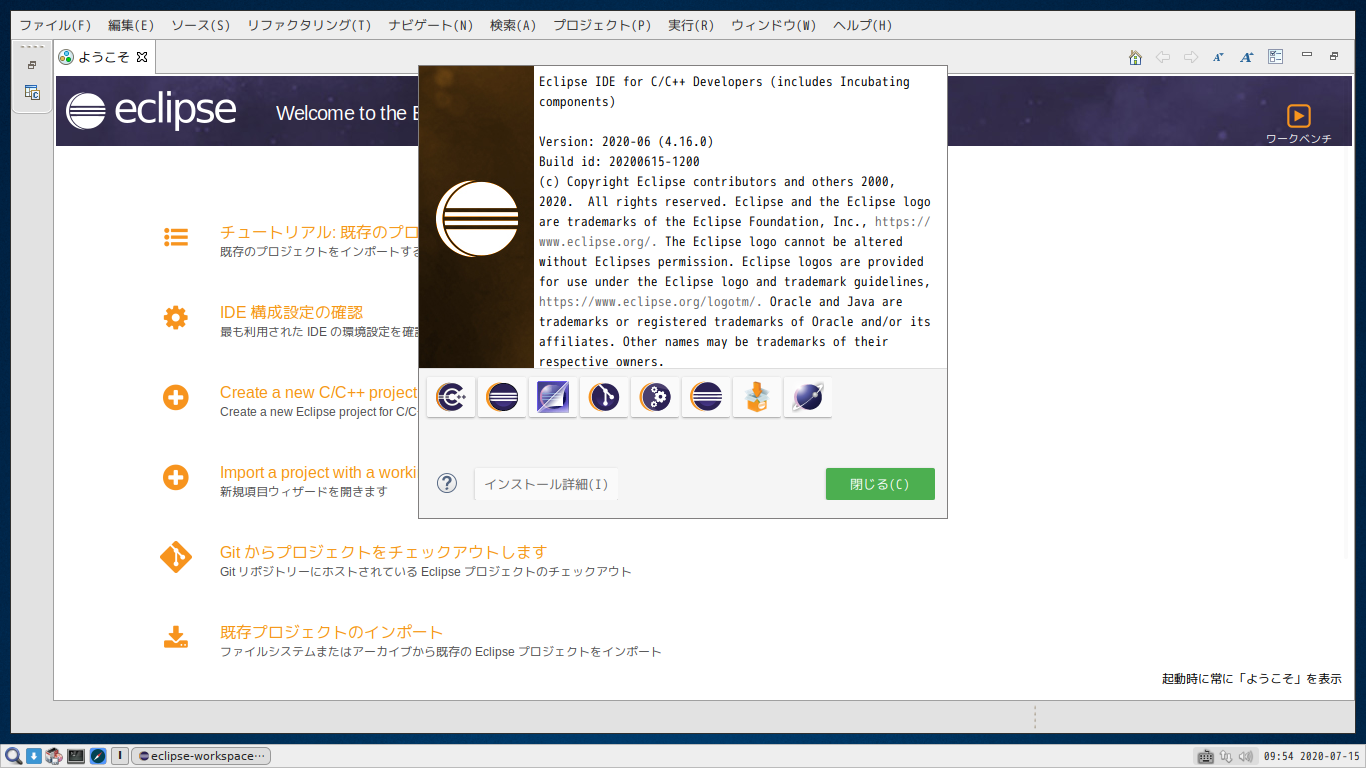Click the download tray icon beside 既存プロジェクトのインポート
The image size is (1366, 768).
pyautogui.click(x=176, y=637)
